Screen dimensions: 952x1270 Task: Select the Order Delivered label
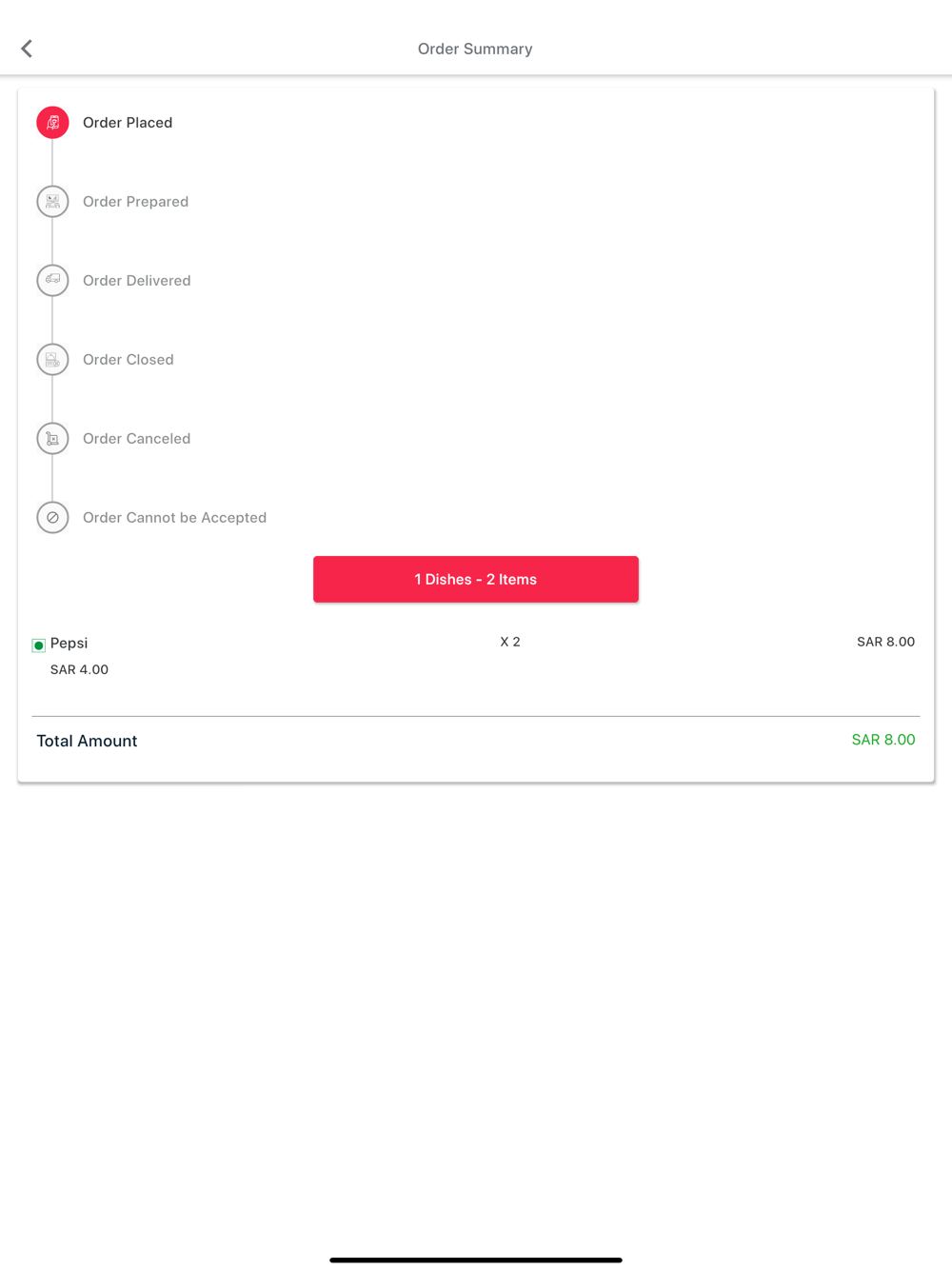pyautogui.click(x=136, y=281)
